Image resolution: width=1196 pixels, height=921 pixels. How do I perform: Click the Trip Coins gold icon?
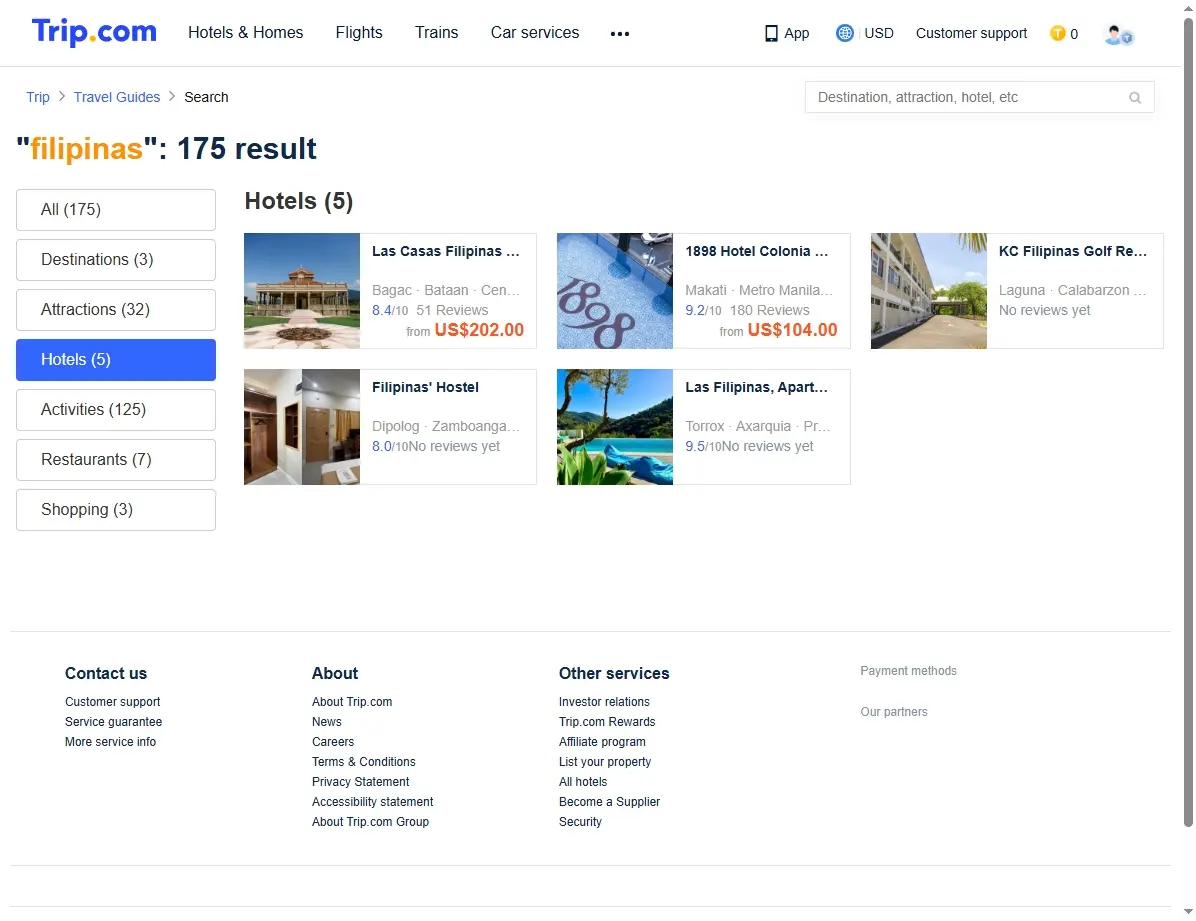coord(1057,33)
